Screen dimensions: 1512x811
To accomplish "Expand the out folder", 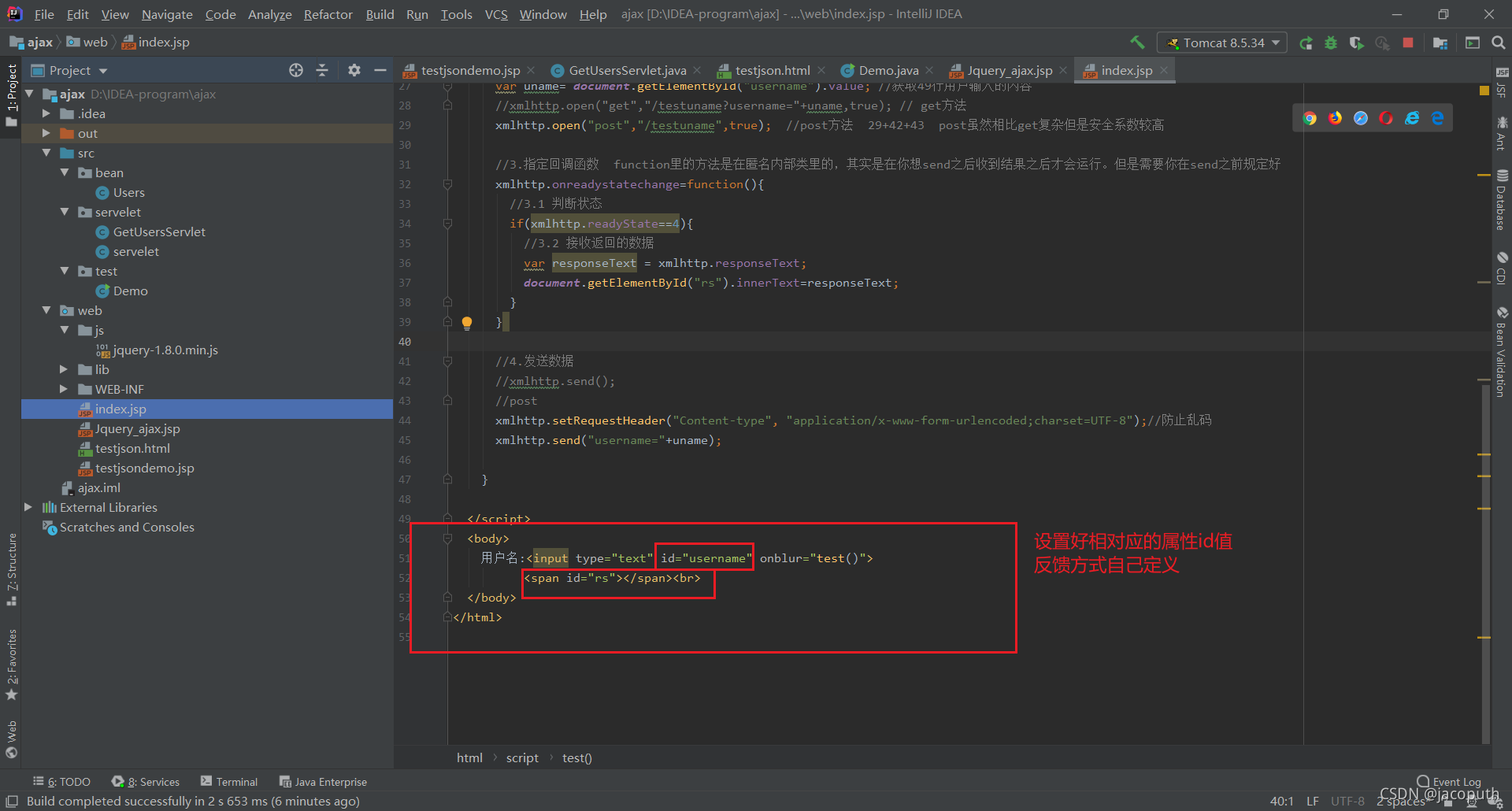I will pyautogui.click(x=46, y=133).
